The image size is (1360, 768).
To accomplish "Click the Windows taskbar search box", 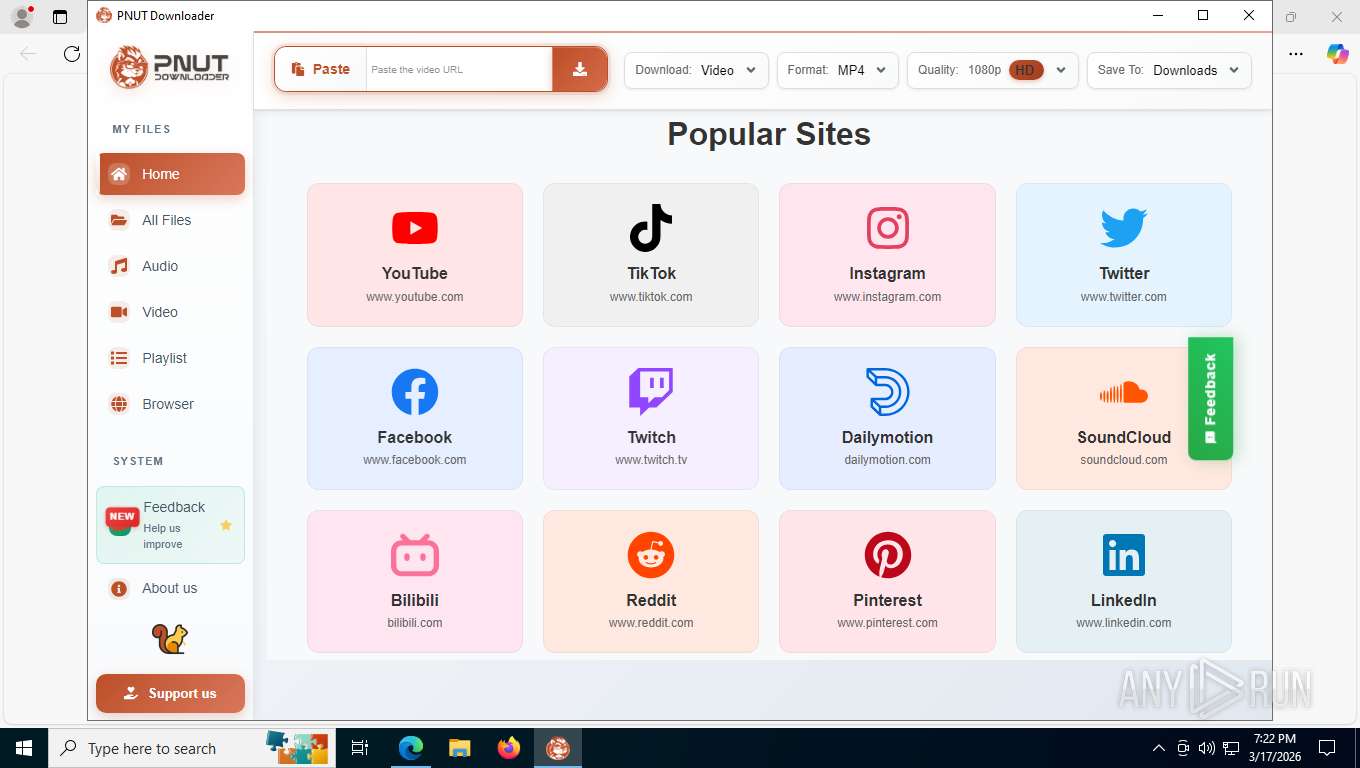I will [x=190, y=747].
